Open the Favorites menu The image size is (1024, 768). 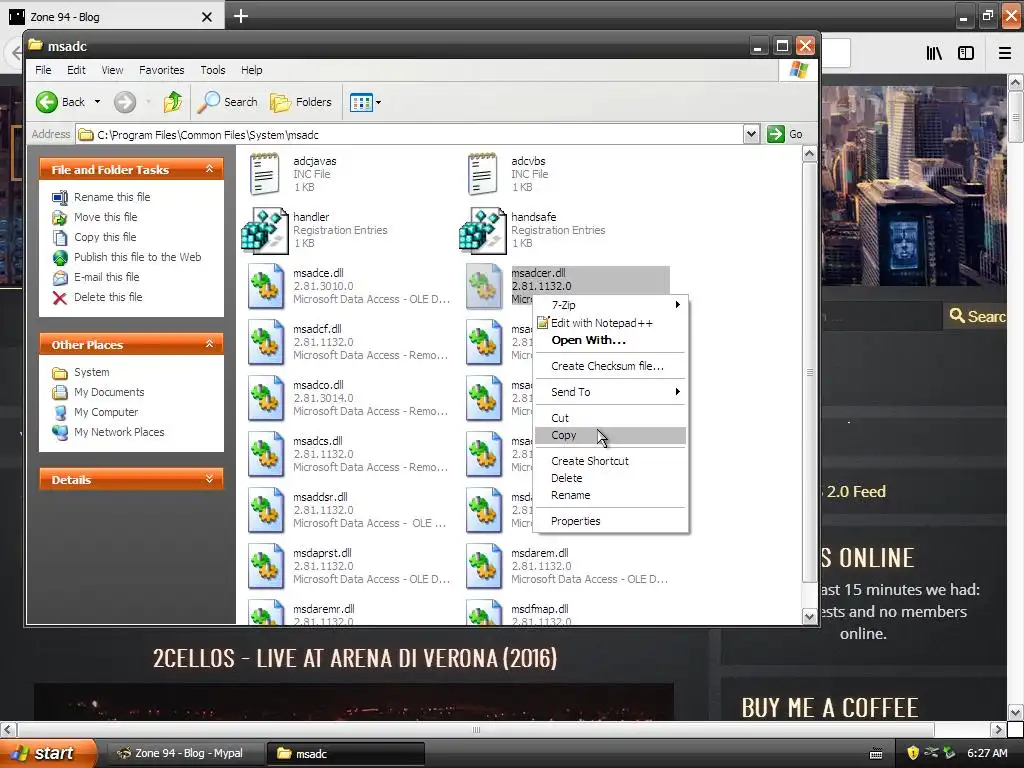161,70
